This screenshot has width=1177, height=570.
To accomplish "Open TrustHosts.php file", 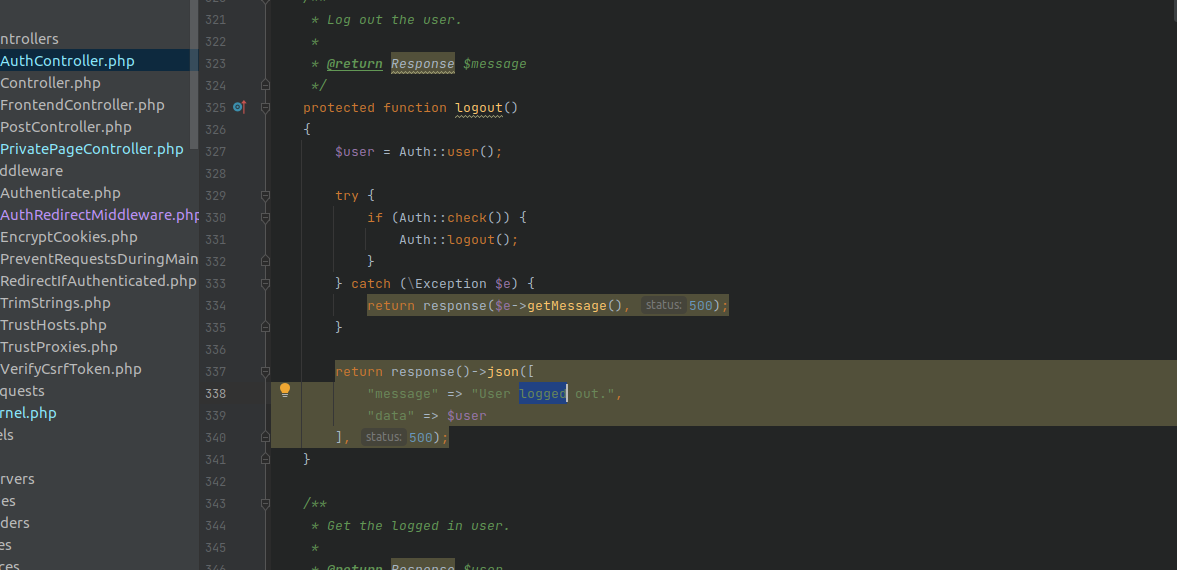I will (x=53, y=325).
